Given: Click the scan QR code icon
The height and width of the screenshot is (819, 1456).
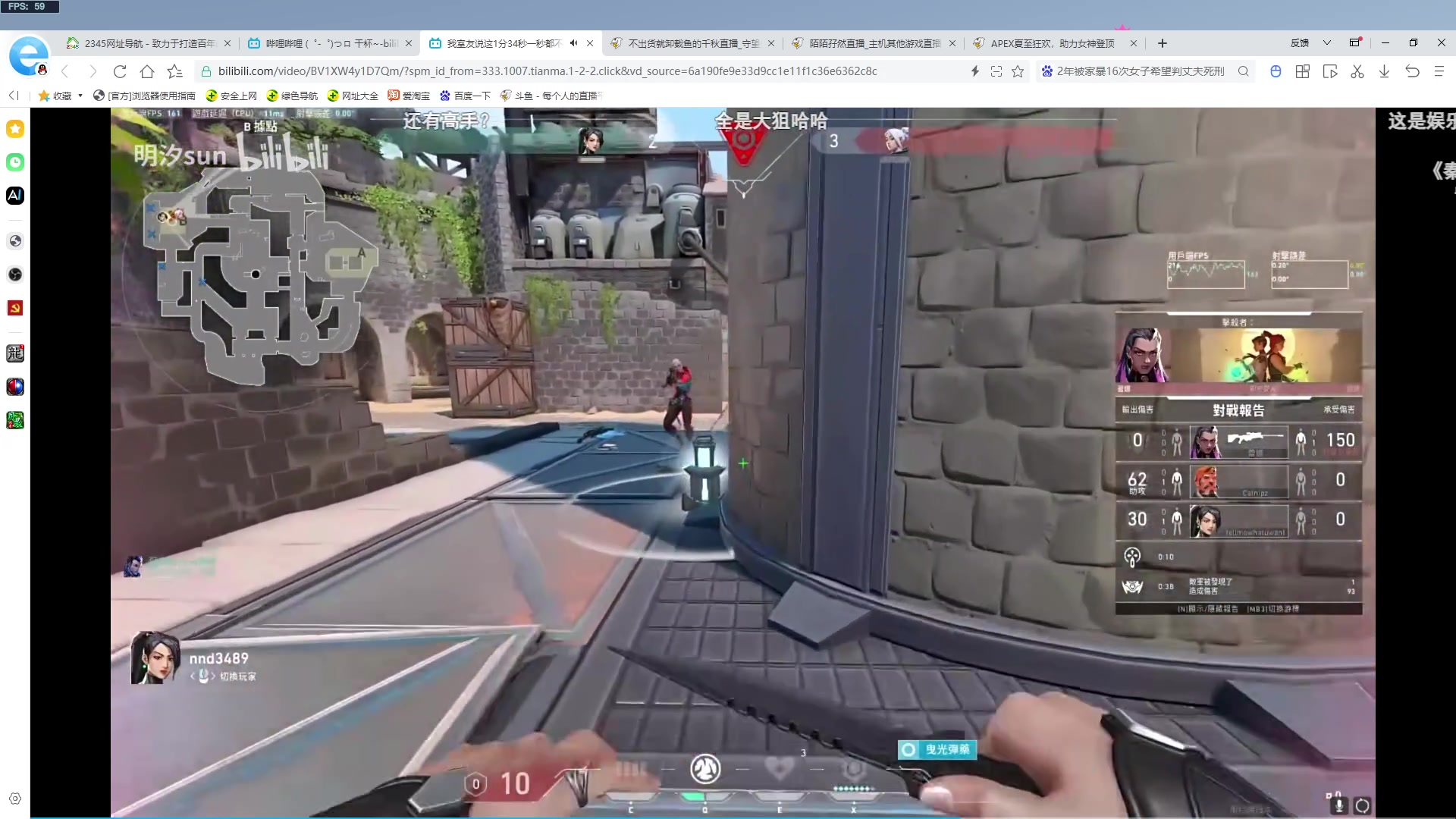Looking at the screenshot, I should pos(996,71).
